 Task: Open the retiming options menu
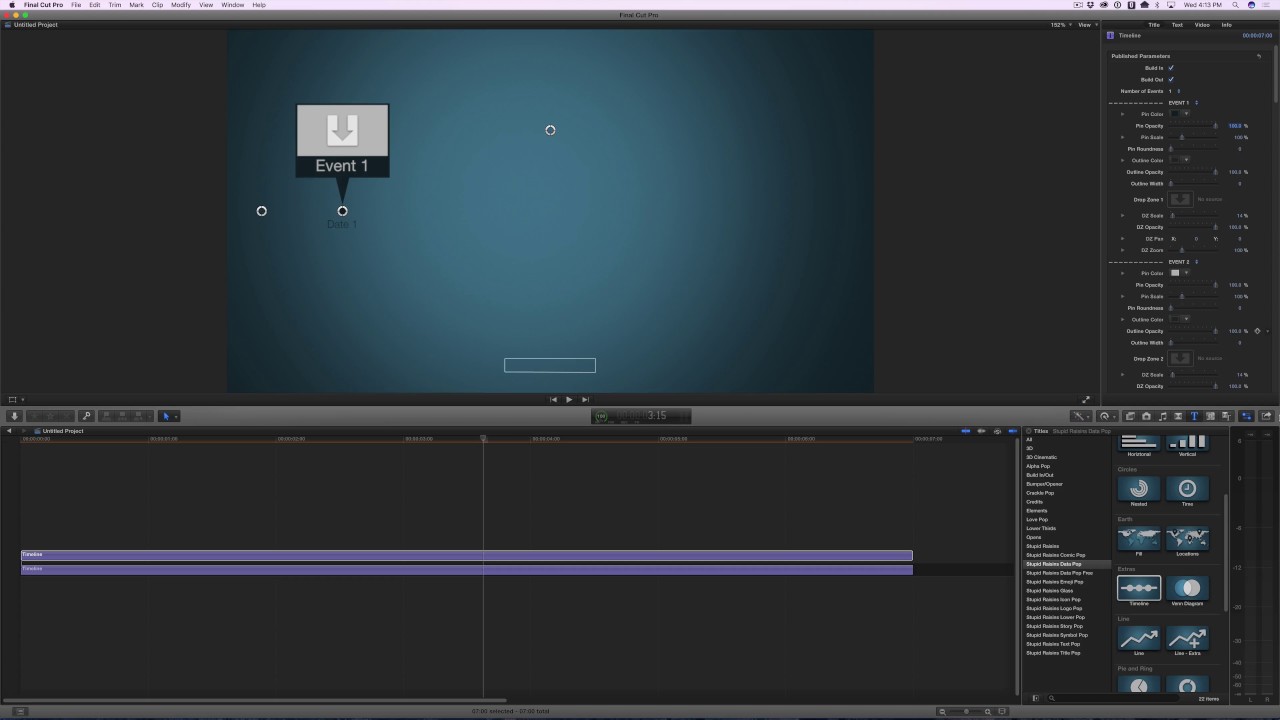(1106, 416)
